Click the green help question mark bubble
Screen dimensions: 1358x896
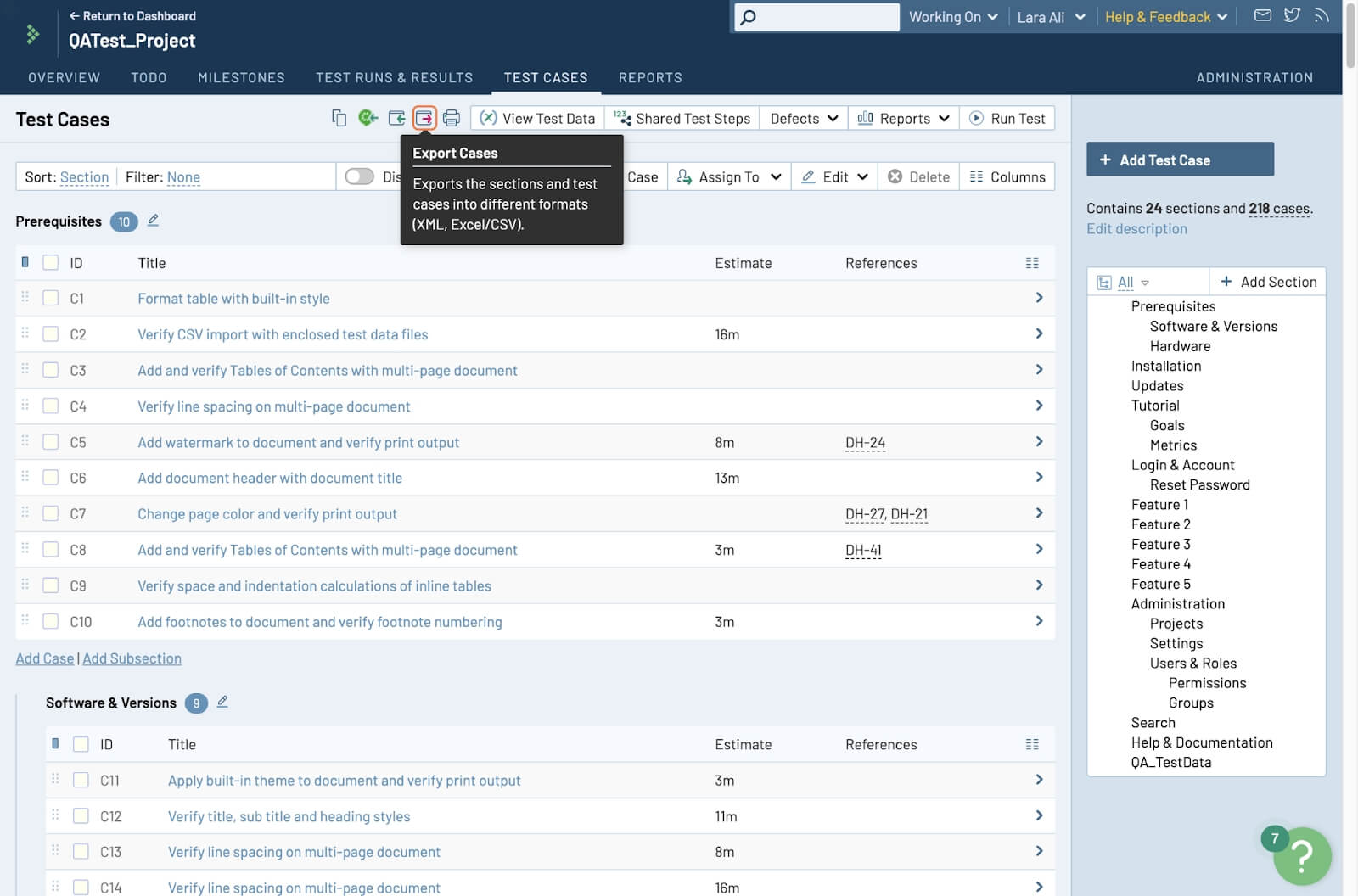(1302, 855)
